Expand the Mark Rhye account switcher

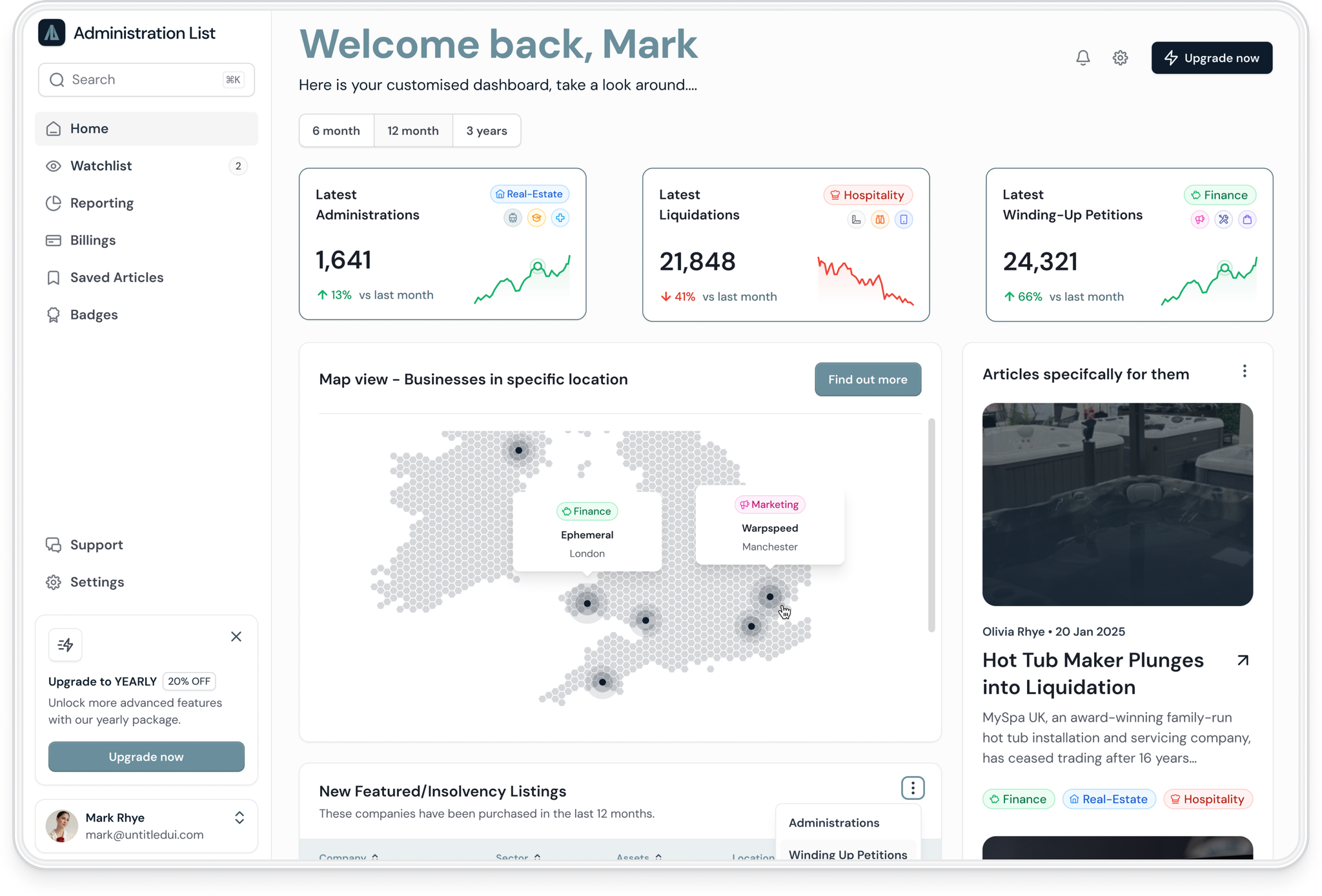tap(239, 818)
